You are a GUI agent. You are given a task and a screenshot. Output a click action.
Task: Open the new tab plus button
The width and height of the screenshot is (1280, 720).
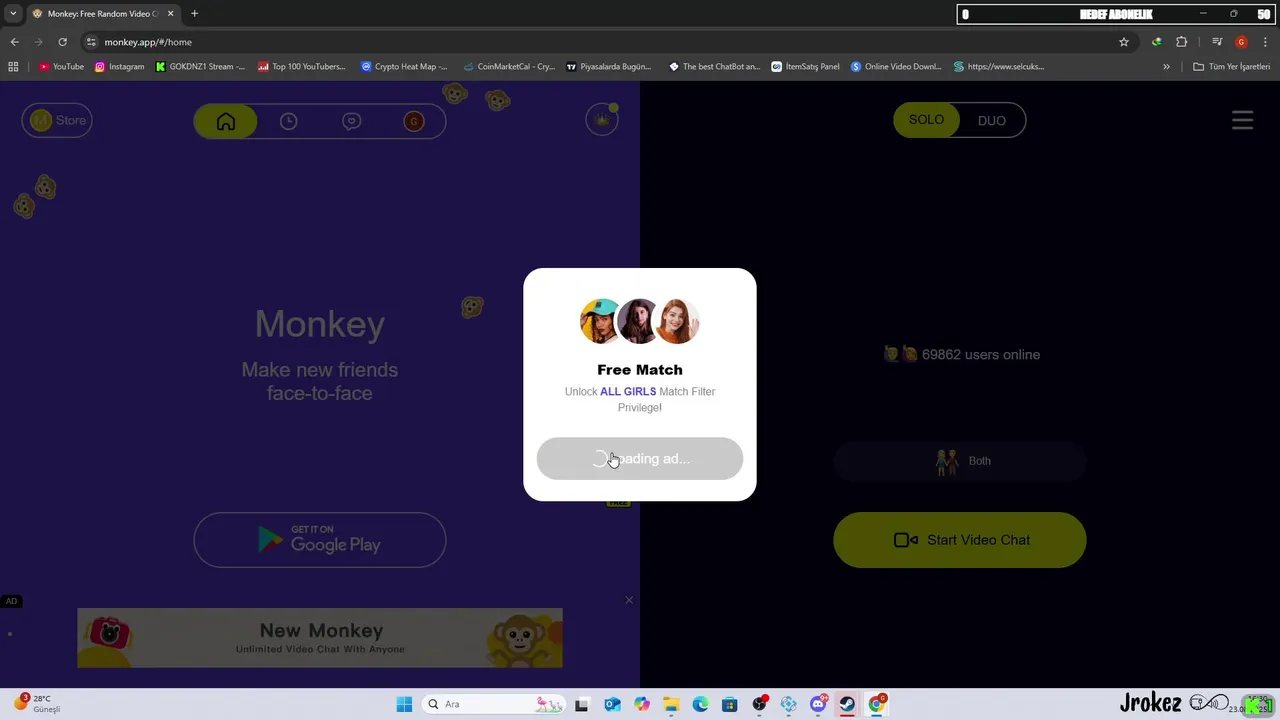coord(194,14)
